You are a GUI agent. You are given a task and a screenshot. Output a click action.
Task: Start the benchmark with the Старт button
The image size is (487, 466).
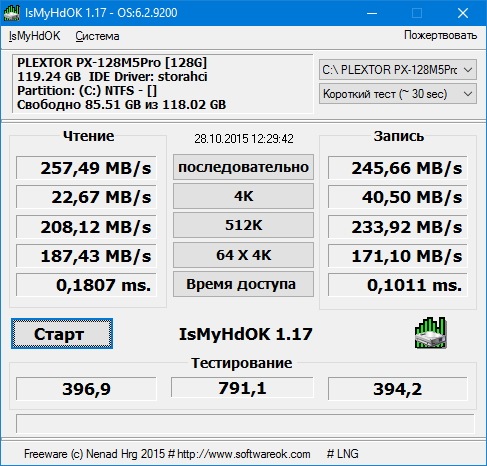[x=62, y=334]
